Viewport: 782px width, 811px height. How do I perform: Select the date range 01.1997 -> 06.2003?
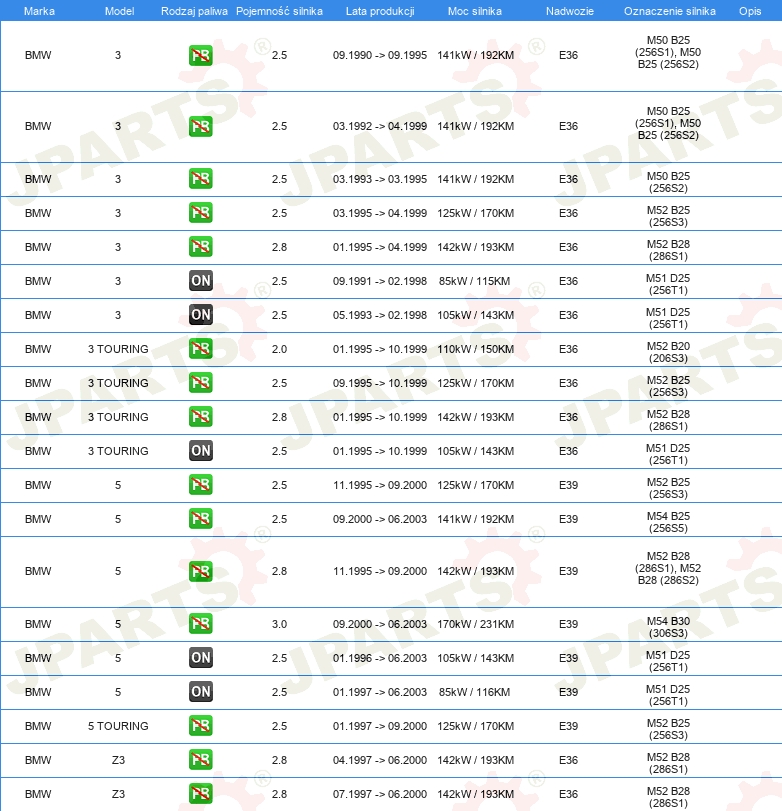[380, 692]
